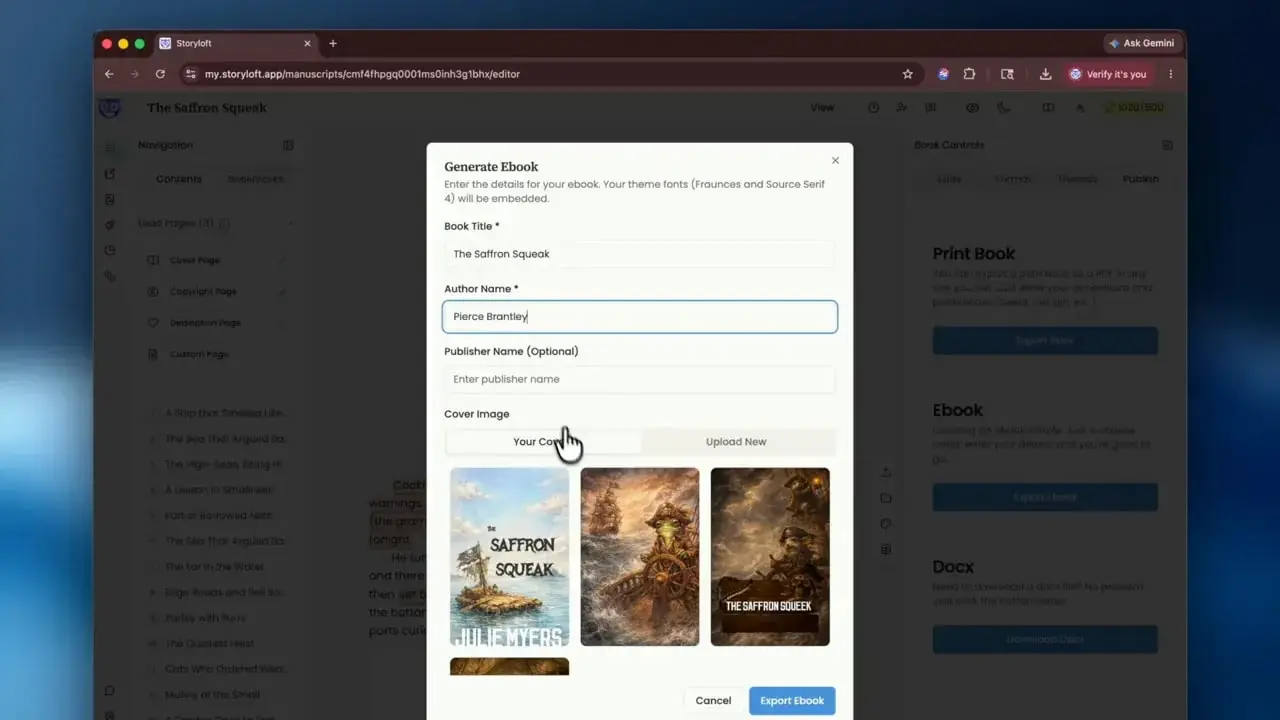Open the Format tab in Book Controls

coord(1013,179)
